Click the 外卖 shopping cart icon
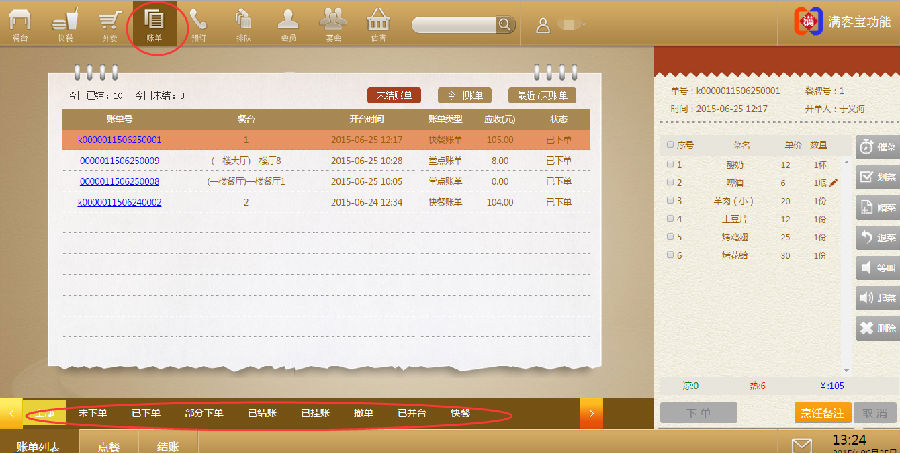The width and height of the screenshot is (900, 453). coord(111,22)
